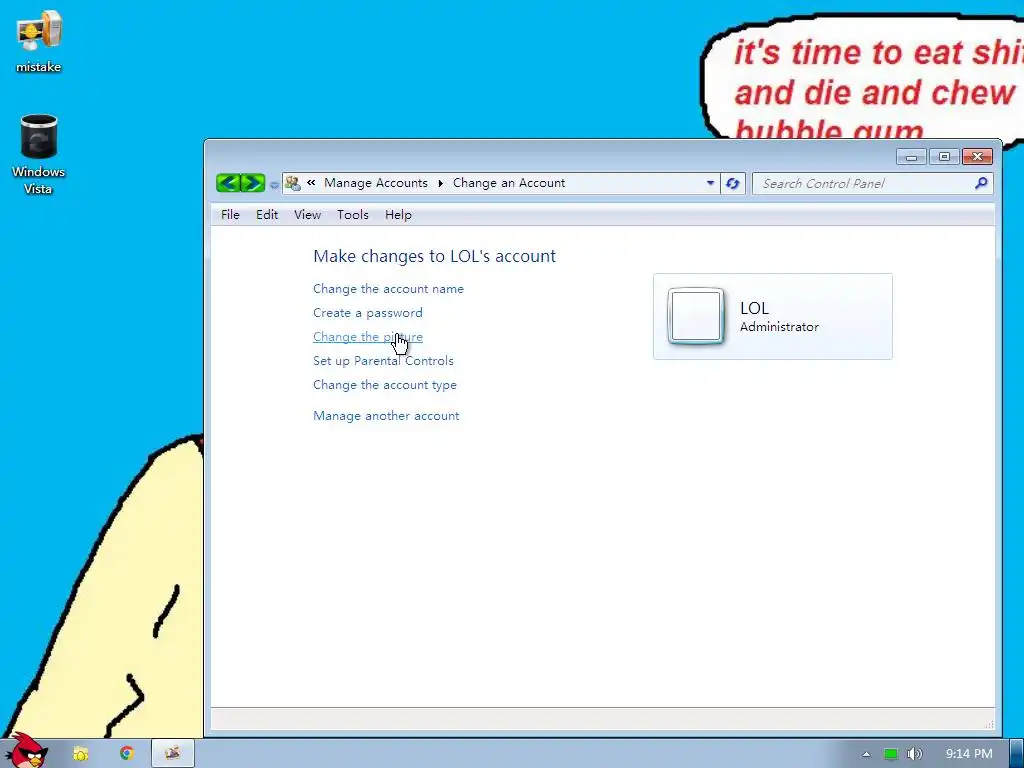Viewport: 1024px width, 768px height.
Task: Click the green network tray icon
Action: pos(891,754)
